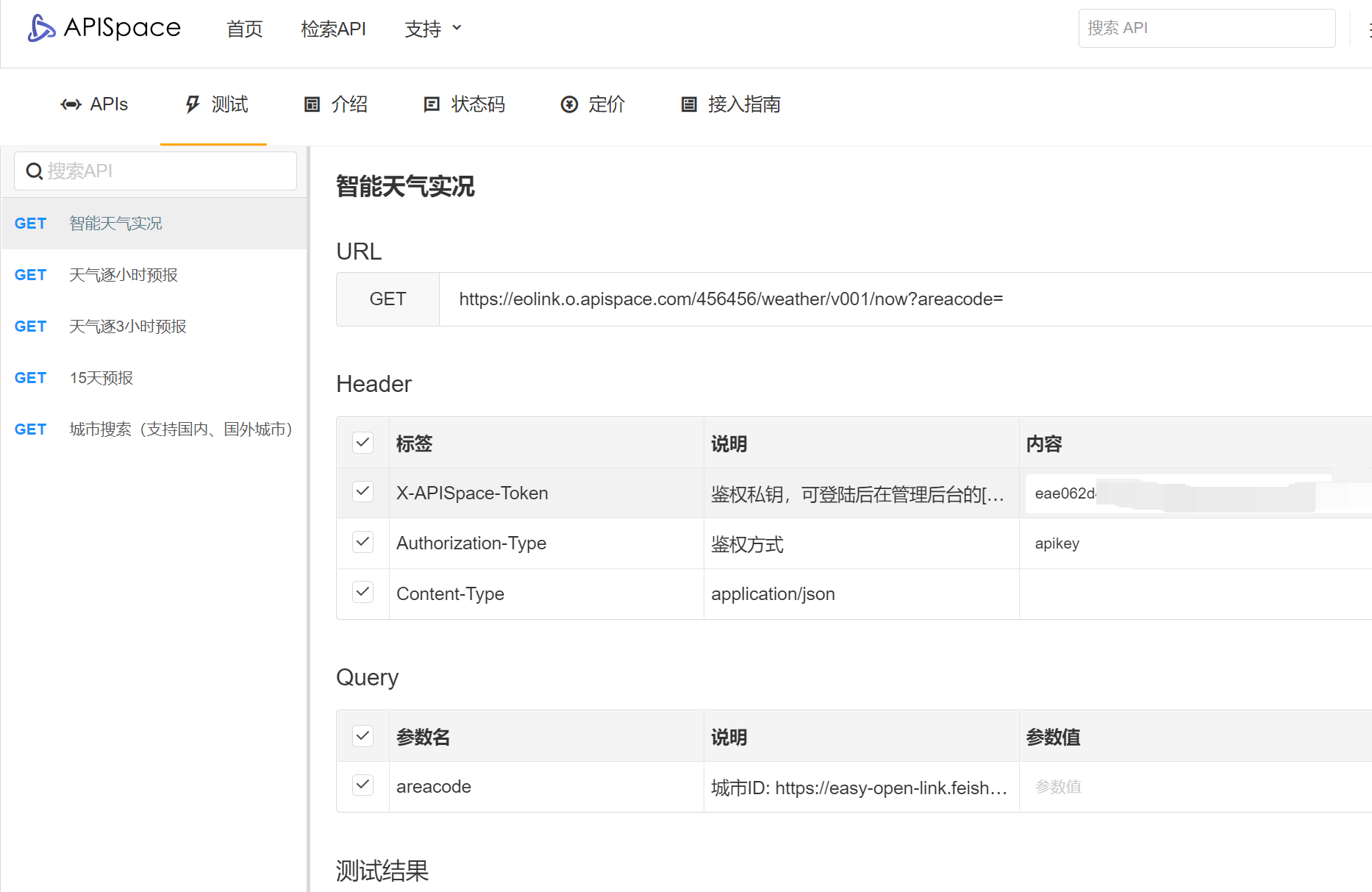Click the magnifier icon in sidebar search
Viewport: 1372px width, 892px height.
coord(35,171)
